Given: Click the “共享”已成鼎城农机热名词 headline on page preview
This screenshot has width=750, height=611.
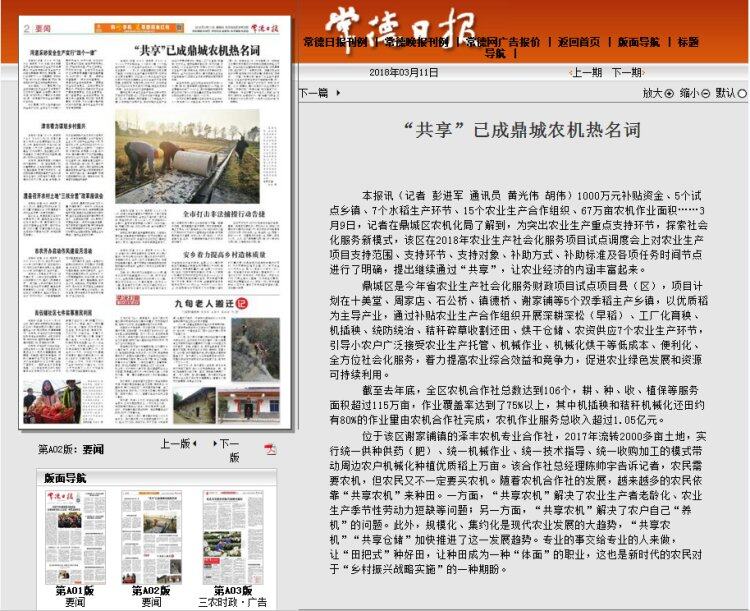Looking at the screenshot, I should click(197, 50).
